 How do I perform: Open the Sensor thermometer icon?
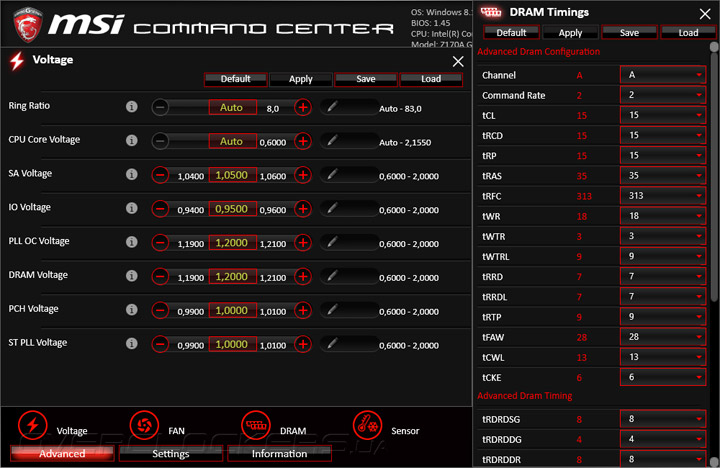367,425
